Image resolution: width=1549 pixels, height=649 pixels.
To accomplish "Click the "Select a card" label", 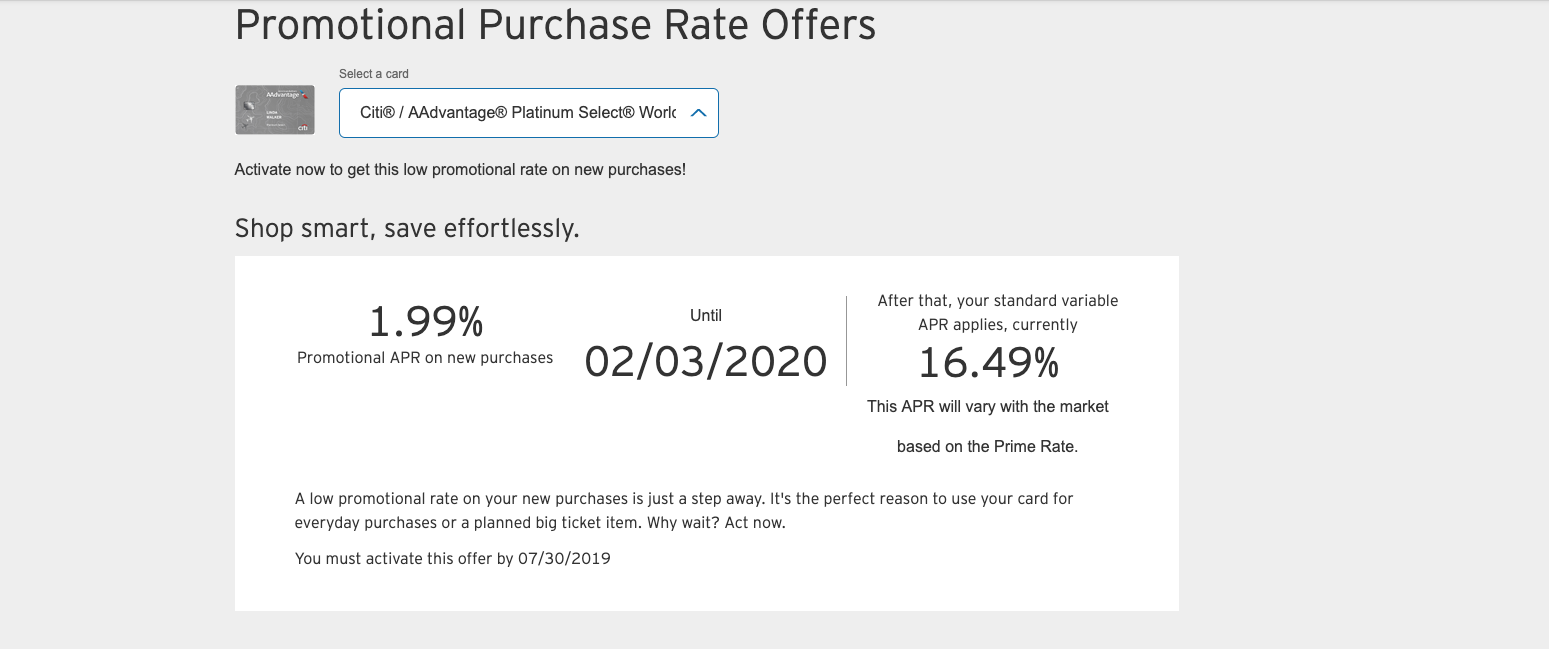I will click(374, 74).
